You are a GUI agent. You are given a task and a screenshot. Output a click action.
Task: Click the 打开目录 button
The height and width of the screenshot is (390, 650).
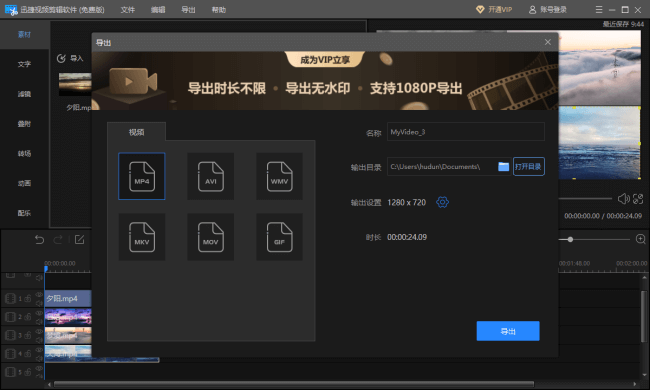pyautogui.click(x=529, y=167)
